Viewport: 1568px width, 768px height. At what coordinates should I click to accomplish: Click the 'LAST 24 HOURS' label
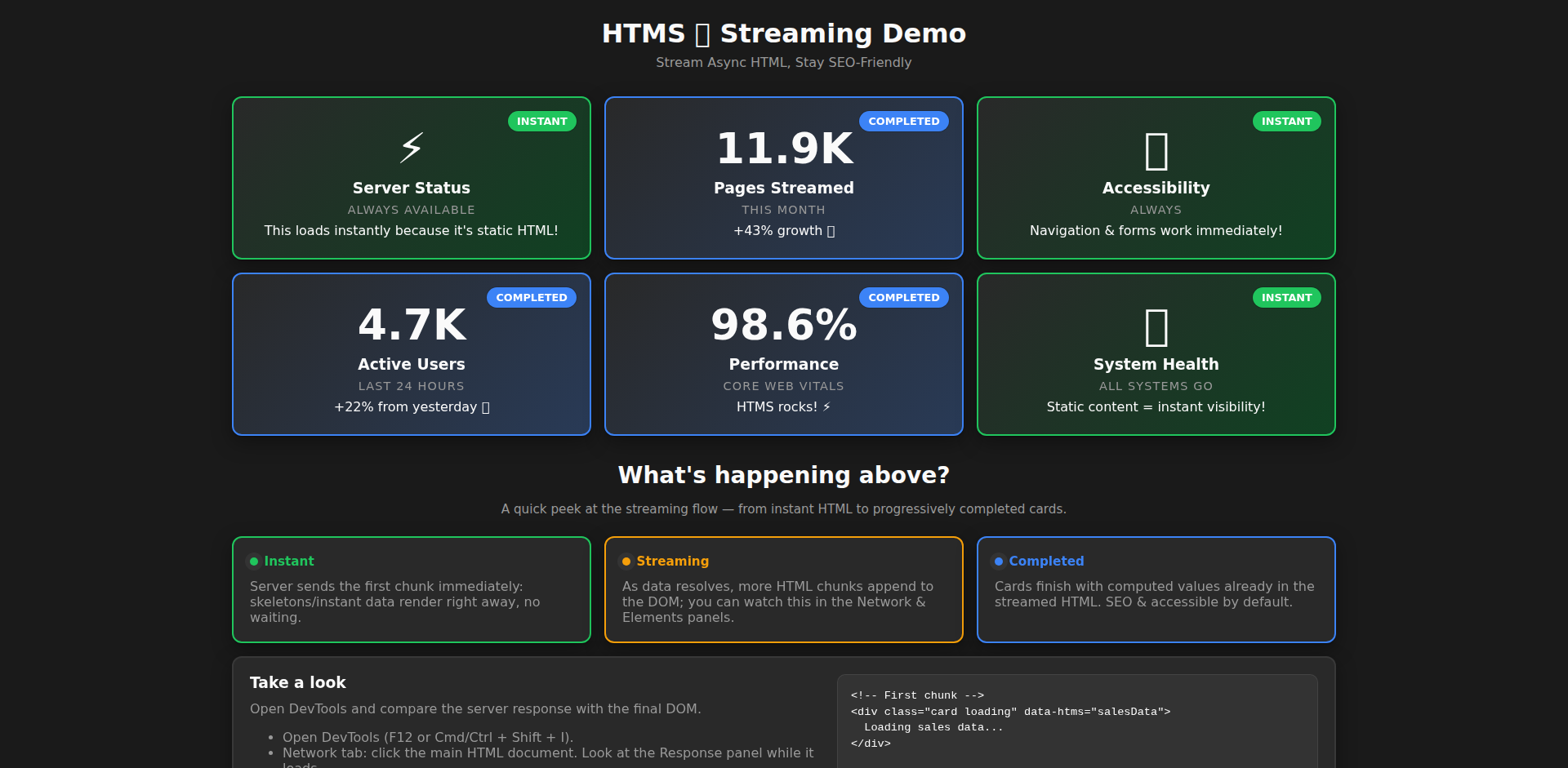click(412, 386)
